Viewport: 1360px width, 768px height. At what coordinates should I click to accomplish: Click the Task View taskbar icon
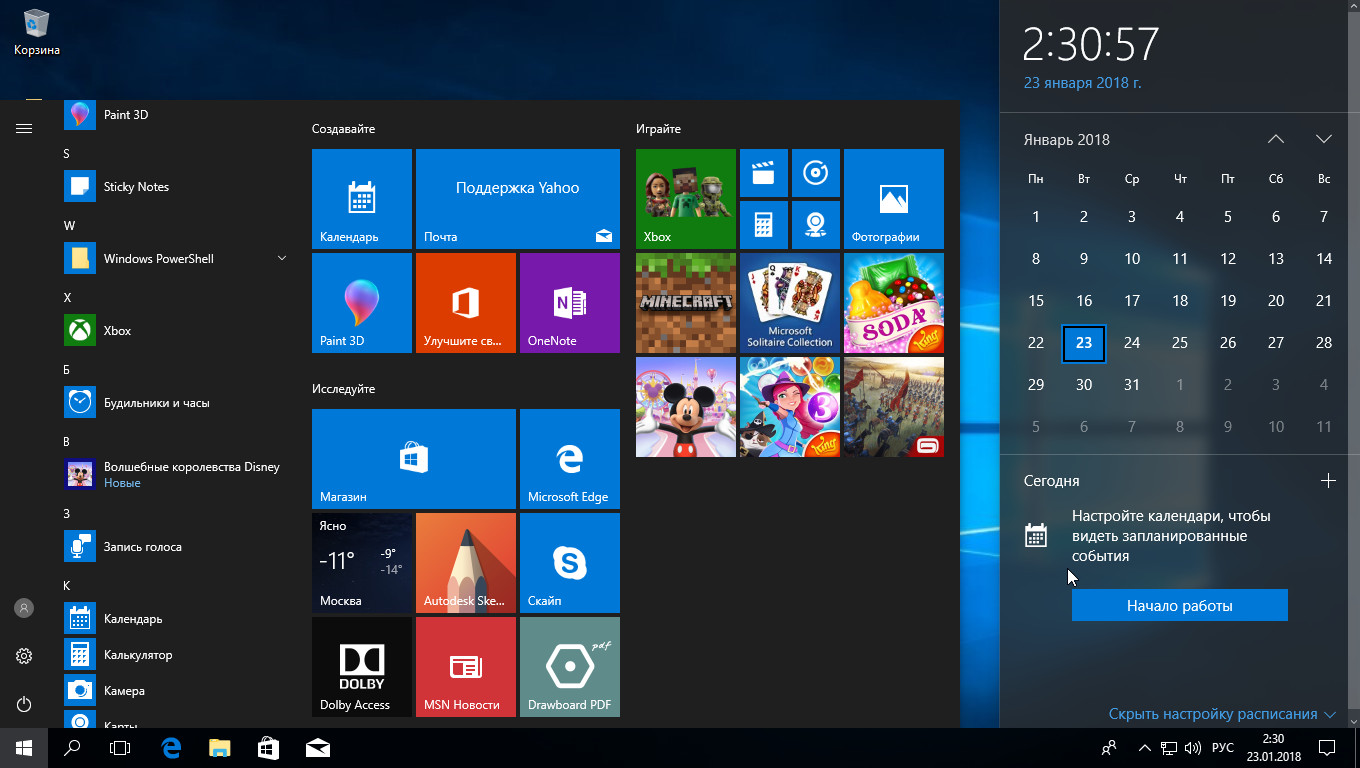[x=120, y=747]
